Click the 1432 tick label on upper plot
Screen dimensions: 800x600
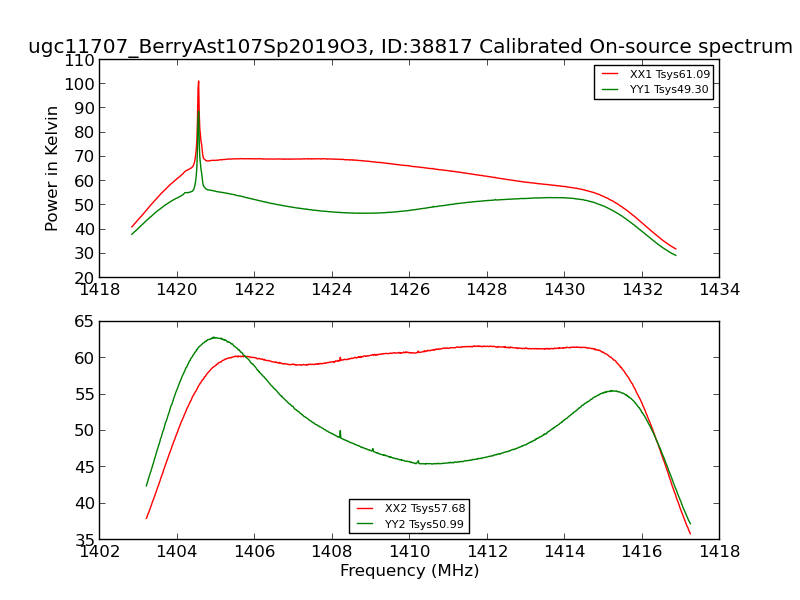642,290
